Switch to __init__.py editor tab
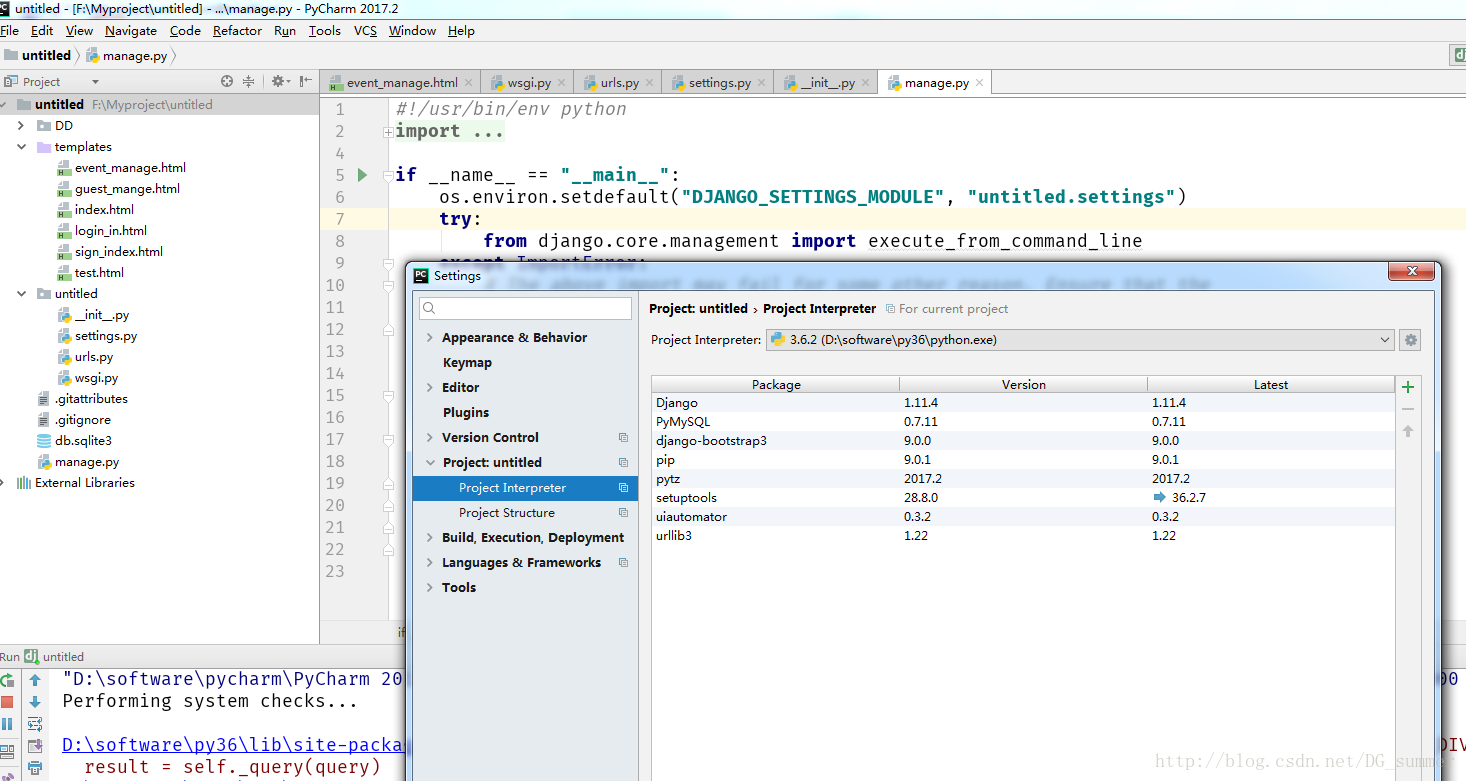Viewport: 1466px width, 781px height. pyautogui.click(x=826, y=83)
